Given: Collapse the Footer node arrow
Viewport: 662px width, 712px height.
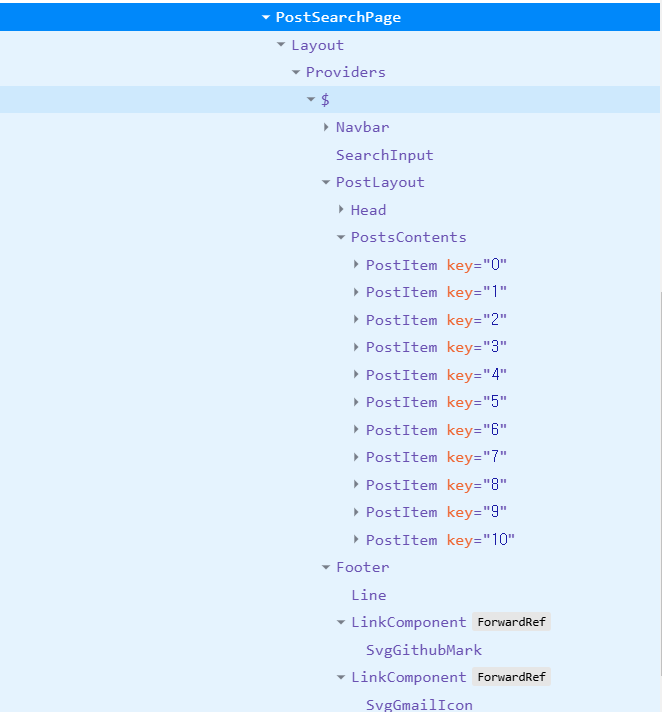Looking at the screenshot, I should [326, 567].
